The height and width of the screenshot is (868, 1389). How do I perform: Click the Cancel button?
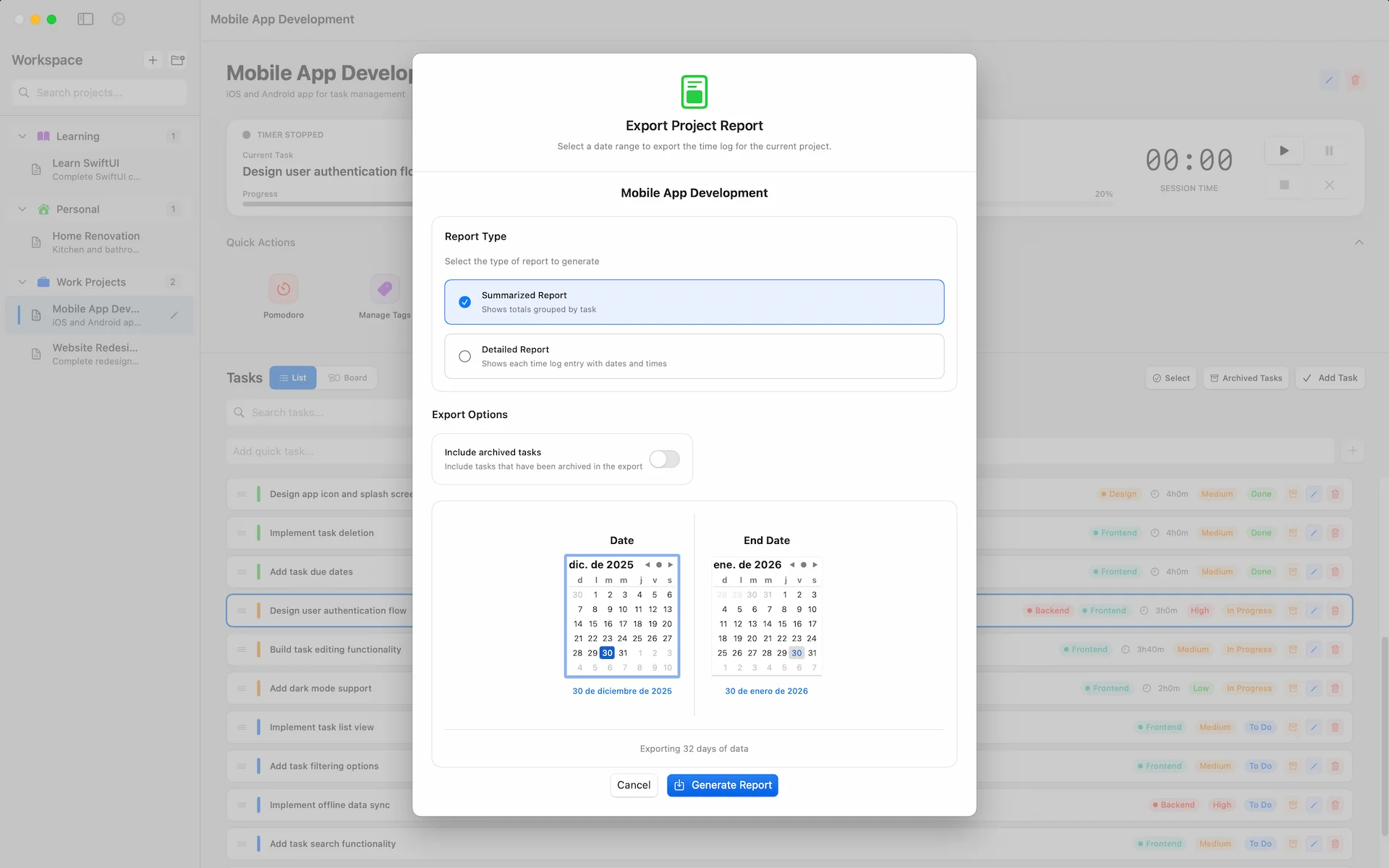(633, 785)
